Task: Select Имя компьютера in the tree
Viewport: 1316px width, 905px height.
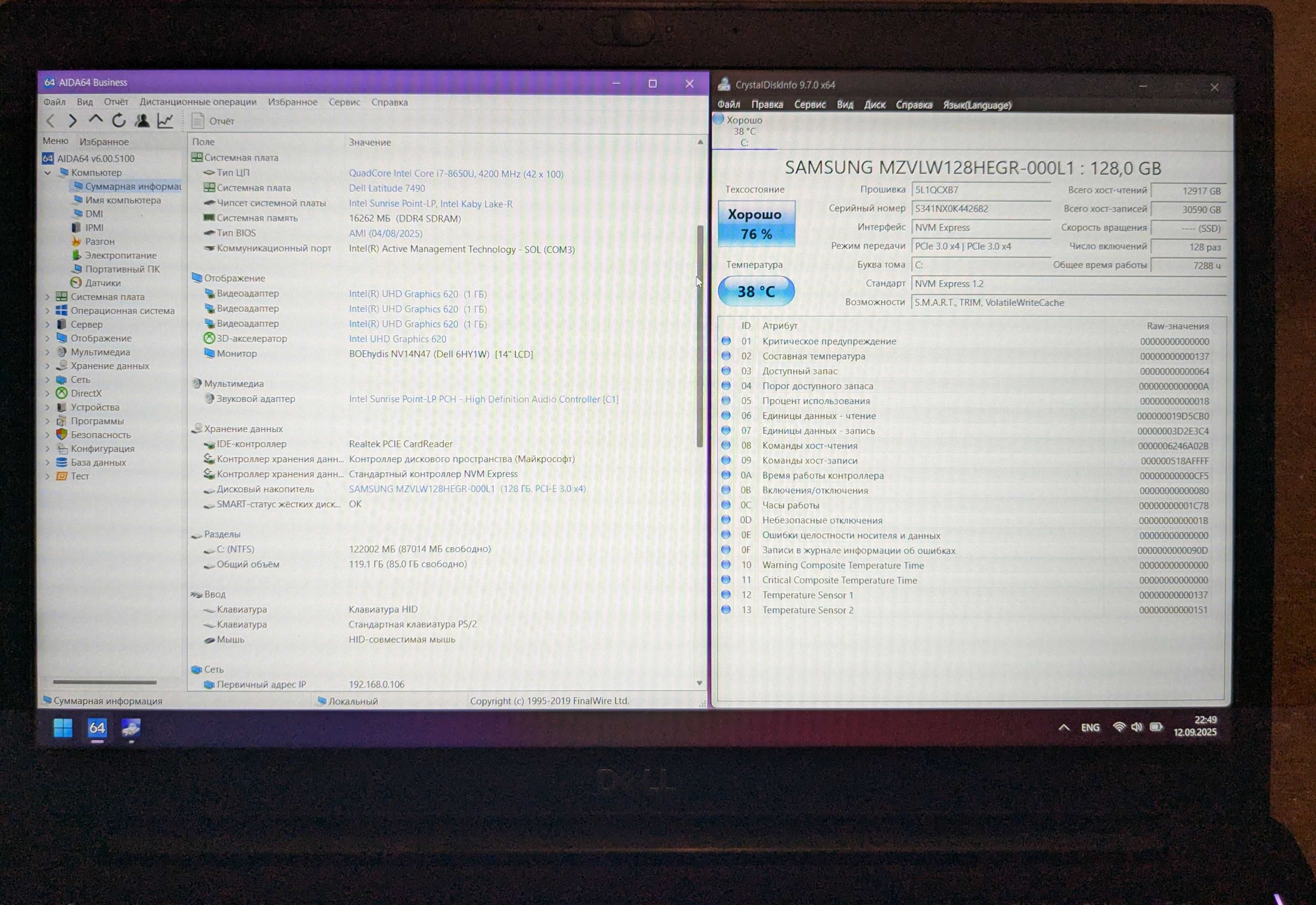Action: coord(123,200)
